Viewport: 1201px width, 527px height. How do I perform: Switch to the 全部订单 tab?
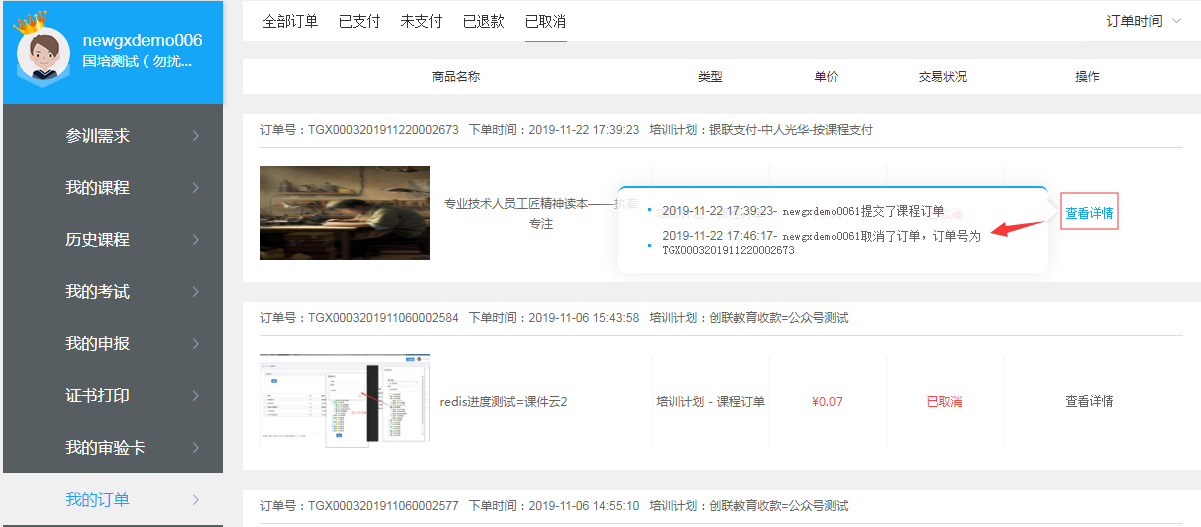(x=290, y=21)
